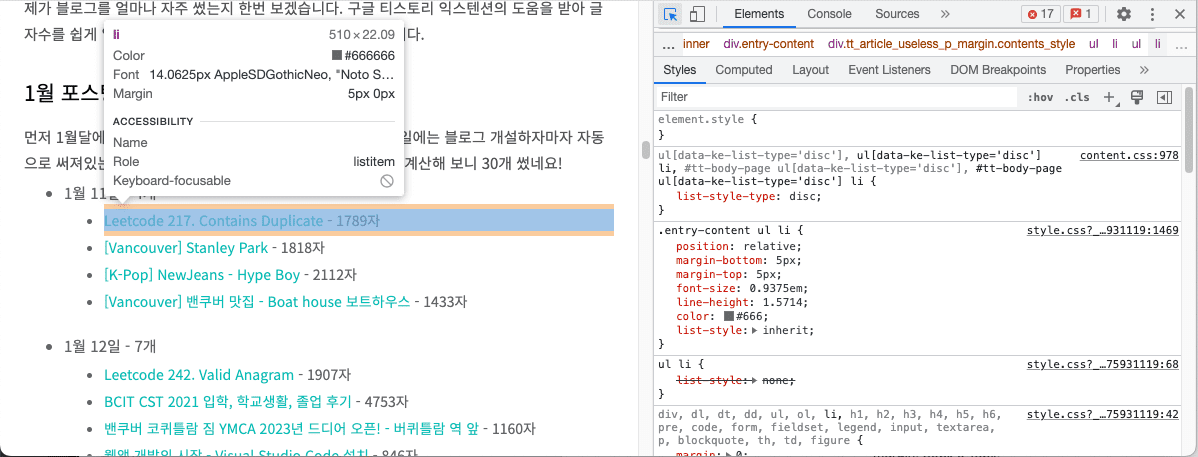Switch to the Console tab
Viewport: 1198px width, 457px height.
click(x=829, y=14)
